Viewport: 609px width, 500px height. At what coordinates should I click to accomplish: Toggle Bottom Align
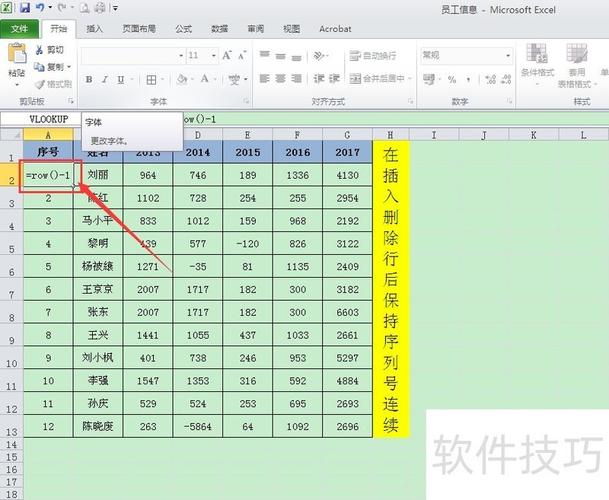tap(296, 57)
